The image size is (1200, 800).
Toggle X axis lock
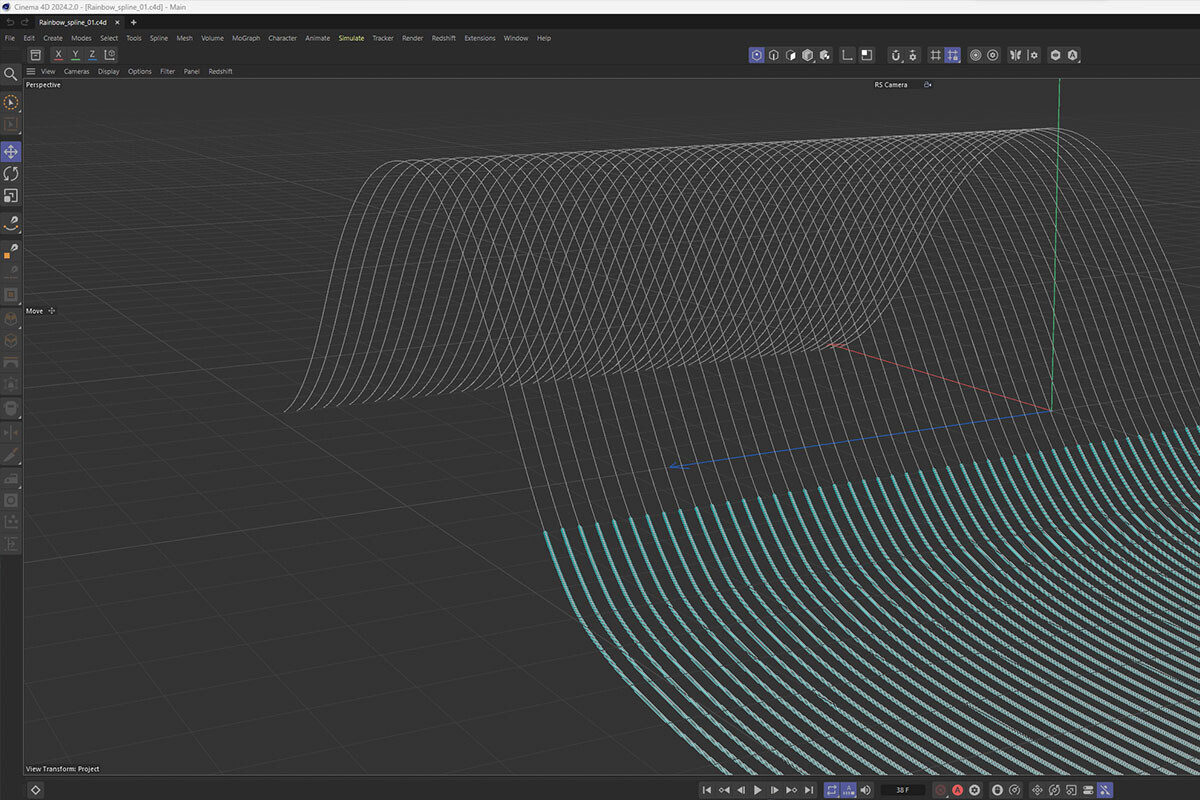click(58, 55)
